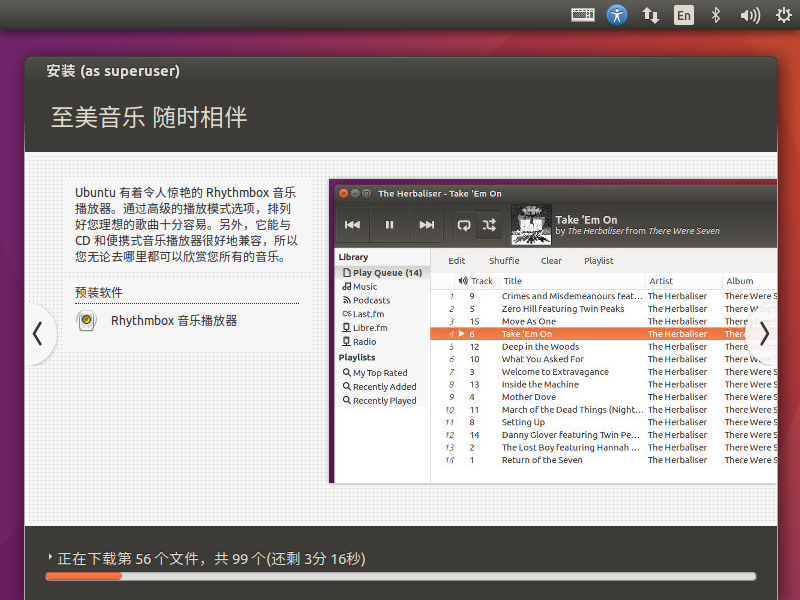This screenshot has width=800, height=600.
Task: Select the track 'What You Asked For'
Action: coord(604,359)
